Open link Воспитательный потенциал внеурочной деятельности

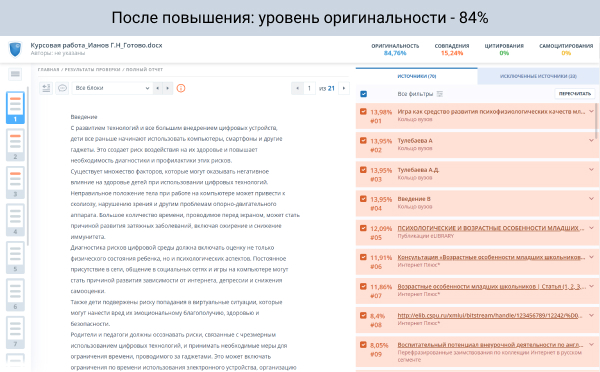(491, 345)
